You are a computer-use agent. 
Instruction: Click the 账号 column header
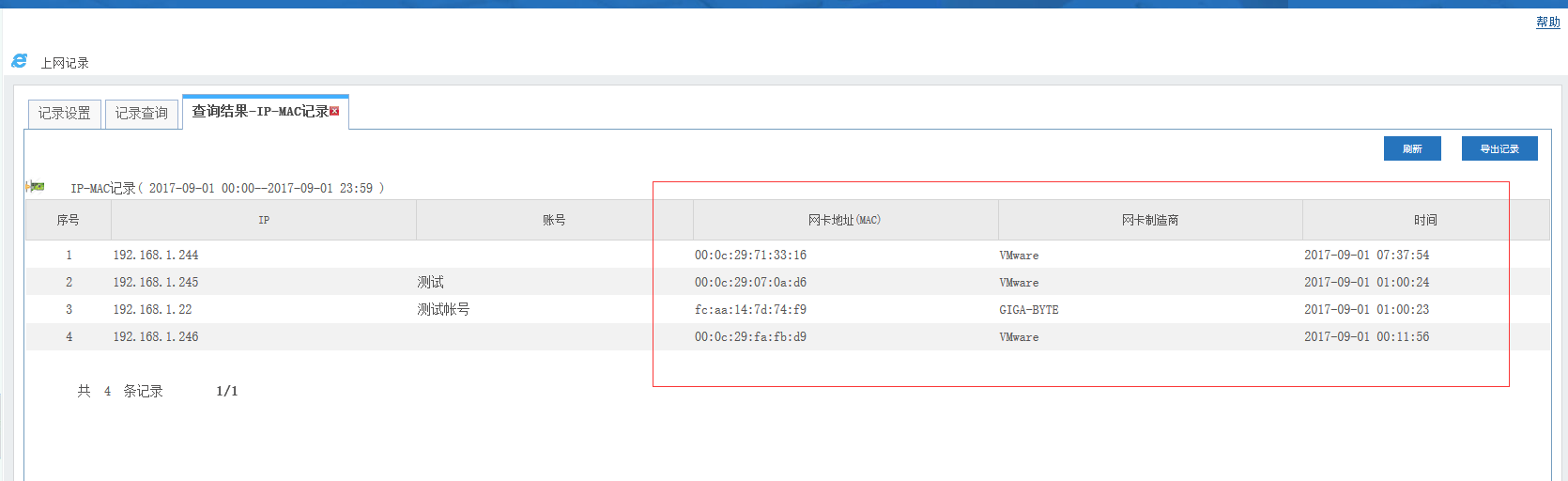(554, 220)
